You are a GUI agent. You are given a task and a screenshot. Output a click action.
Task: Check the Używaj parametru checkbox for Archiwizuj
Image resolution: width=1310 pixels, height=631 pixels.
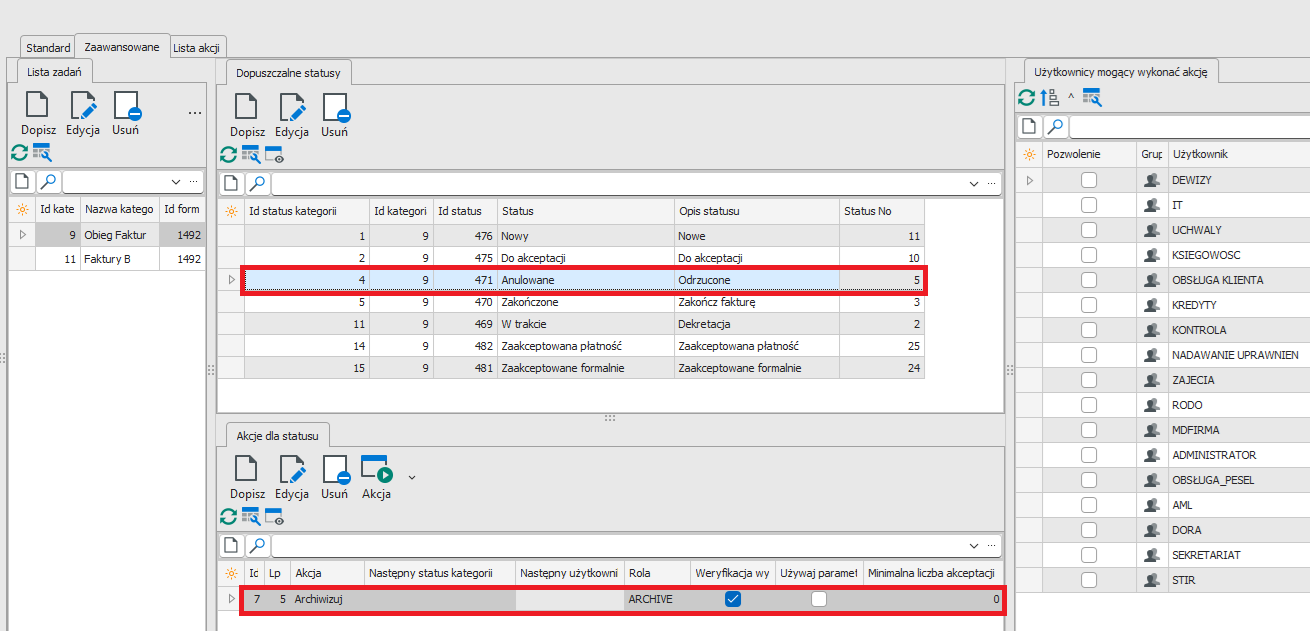tap(819, 599)
